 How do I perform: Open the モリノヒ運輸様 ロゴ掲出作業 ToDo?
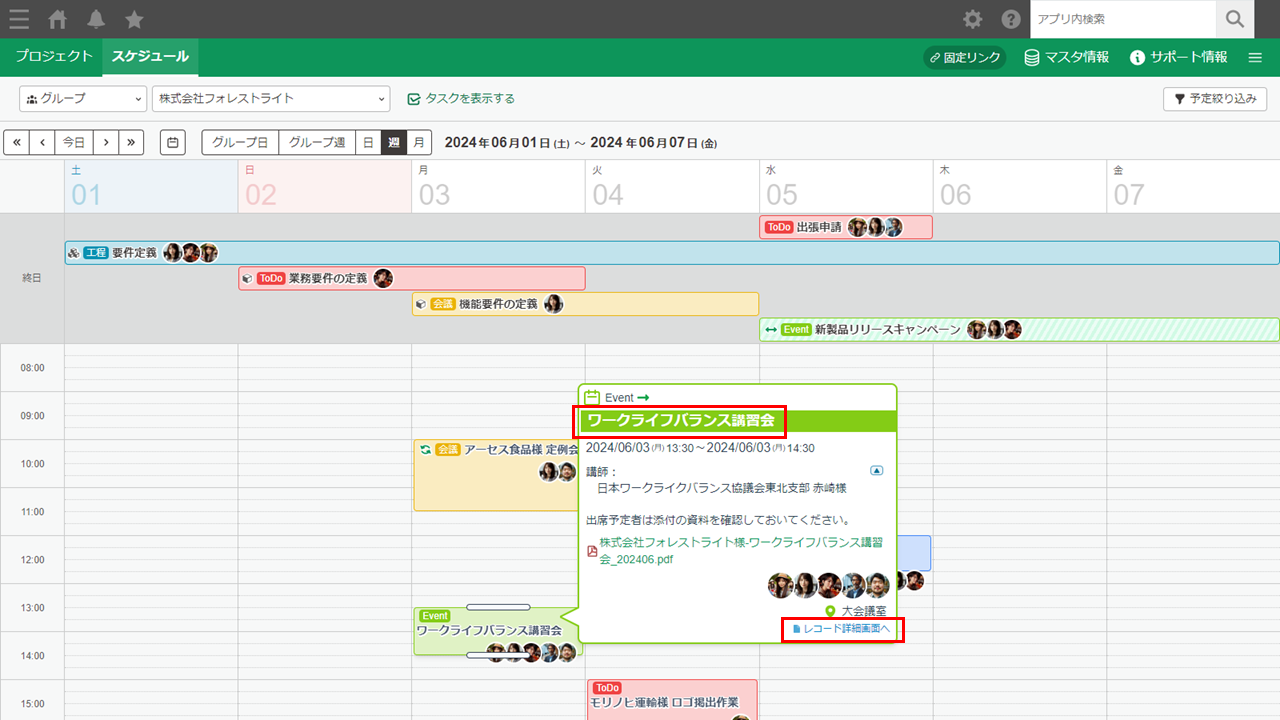pyautogui.click(x=672, y=700)
